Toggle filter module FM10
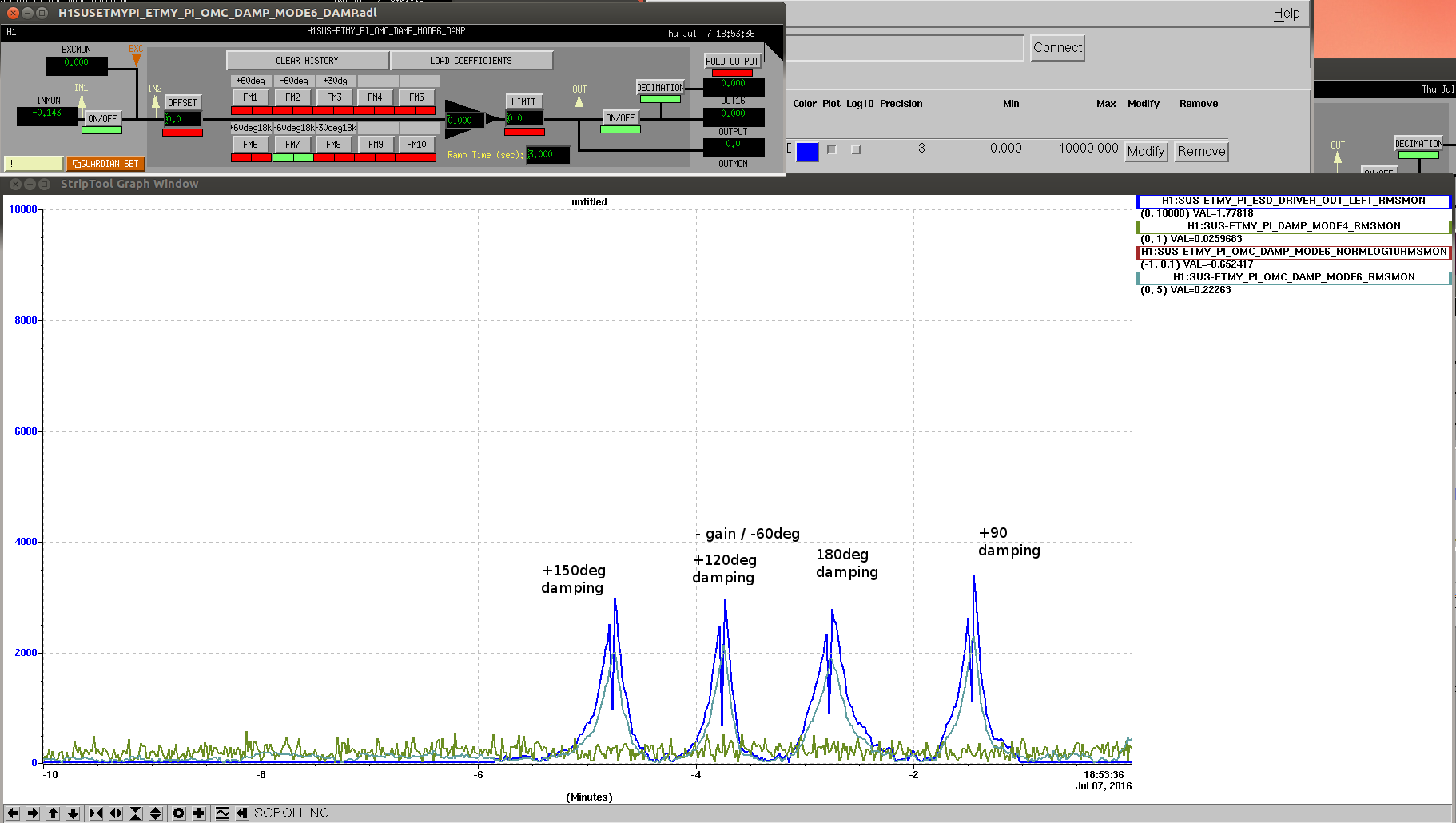The width and height of the screenshot is (1456, 823). point(416,145)
